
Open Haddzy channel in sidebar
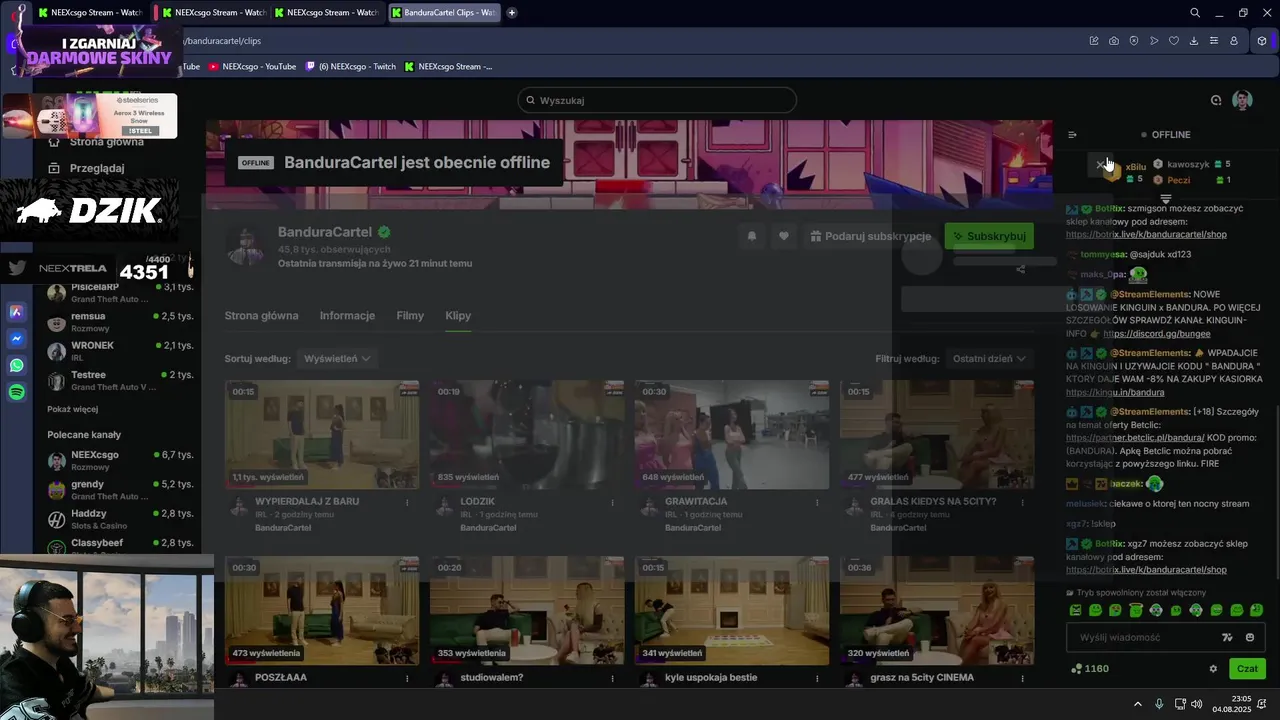pos(120,519)
